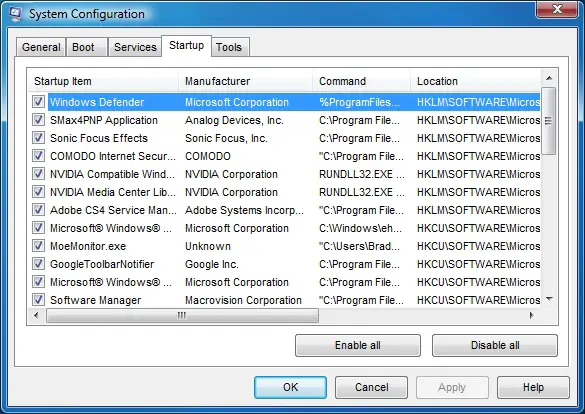Screen dimensions: 585x414
Task: Disable the Sonic Focus Effects checkbox
Action: click(38, 138)
